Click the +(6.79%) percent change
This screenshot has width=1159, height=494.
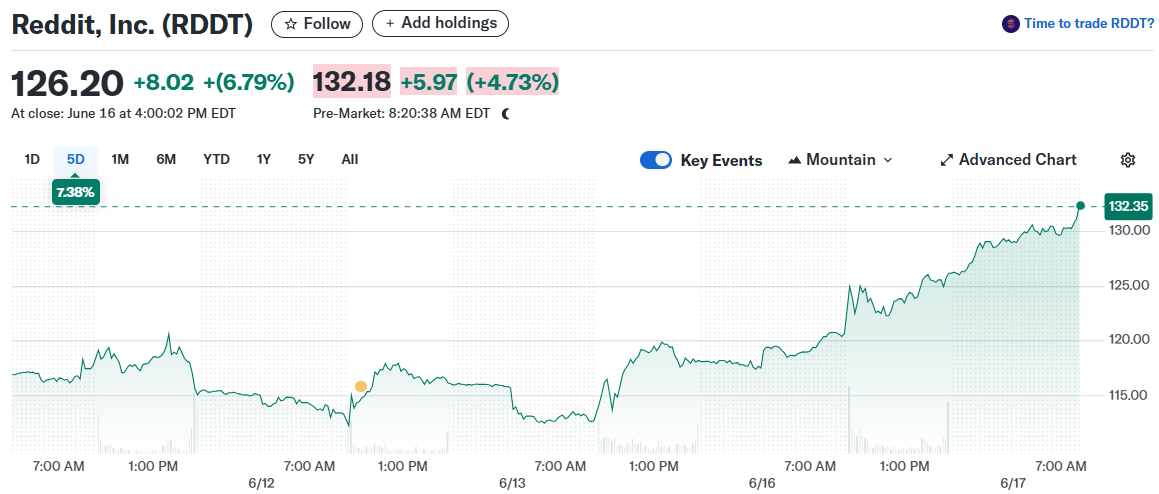coord(247,83)
